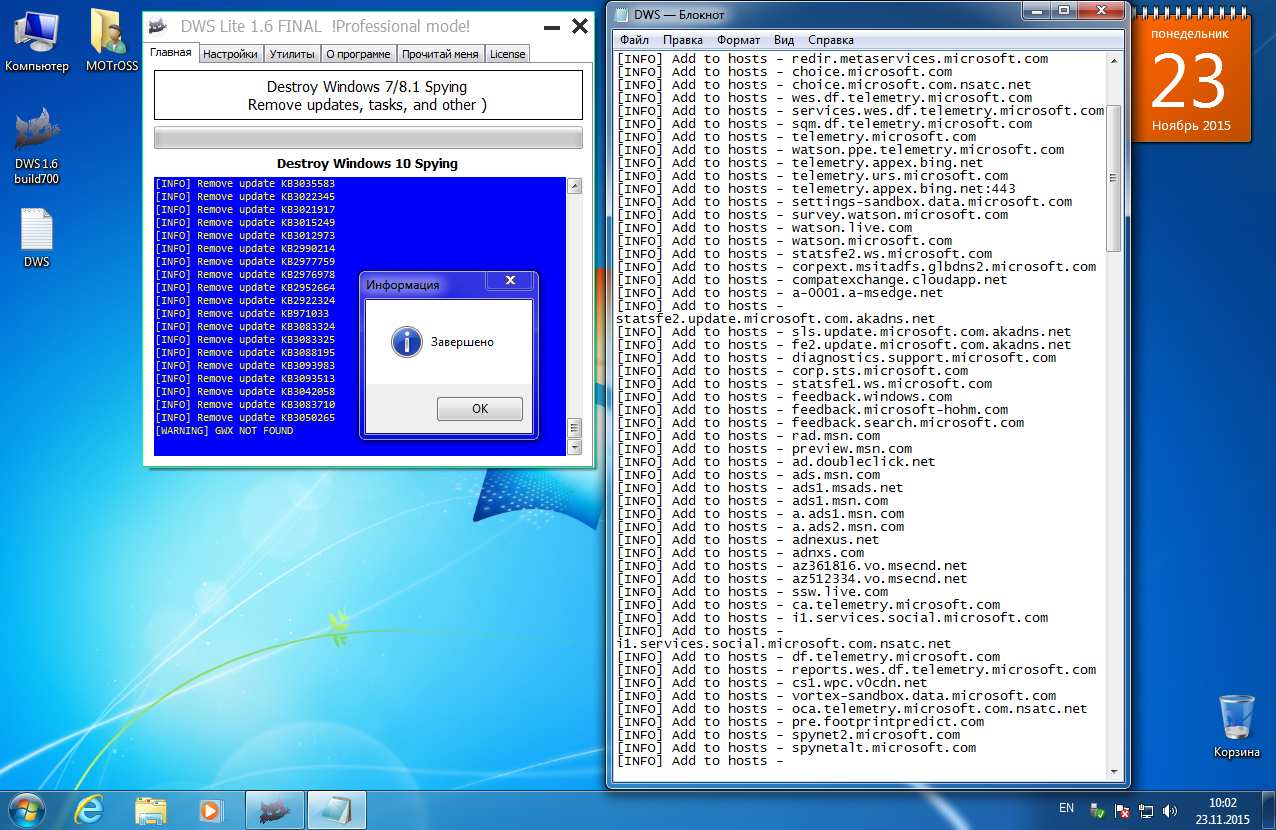The height and width of the screenshot is (830, 1276).
Task: Open Notepad Правка menu
Action: 682,40
